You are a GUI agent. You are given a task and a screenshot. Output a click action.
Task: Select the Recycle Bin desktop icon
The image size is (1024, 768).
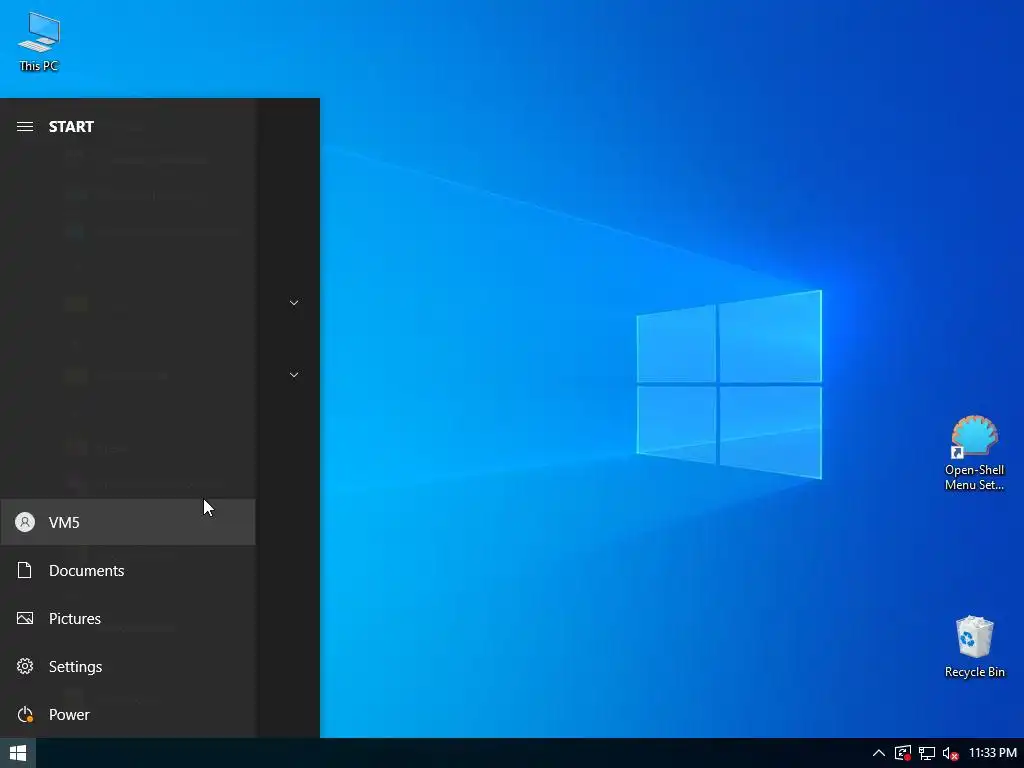(x=974, y=647)
